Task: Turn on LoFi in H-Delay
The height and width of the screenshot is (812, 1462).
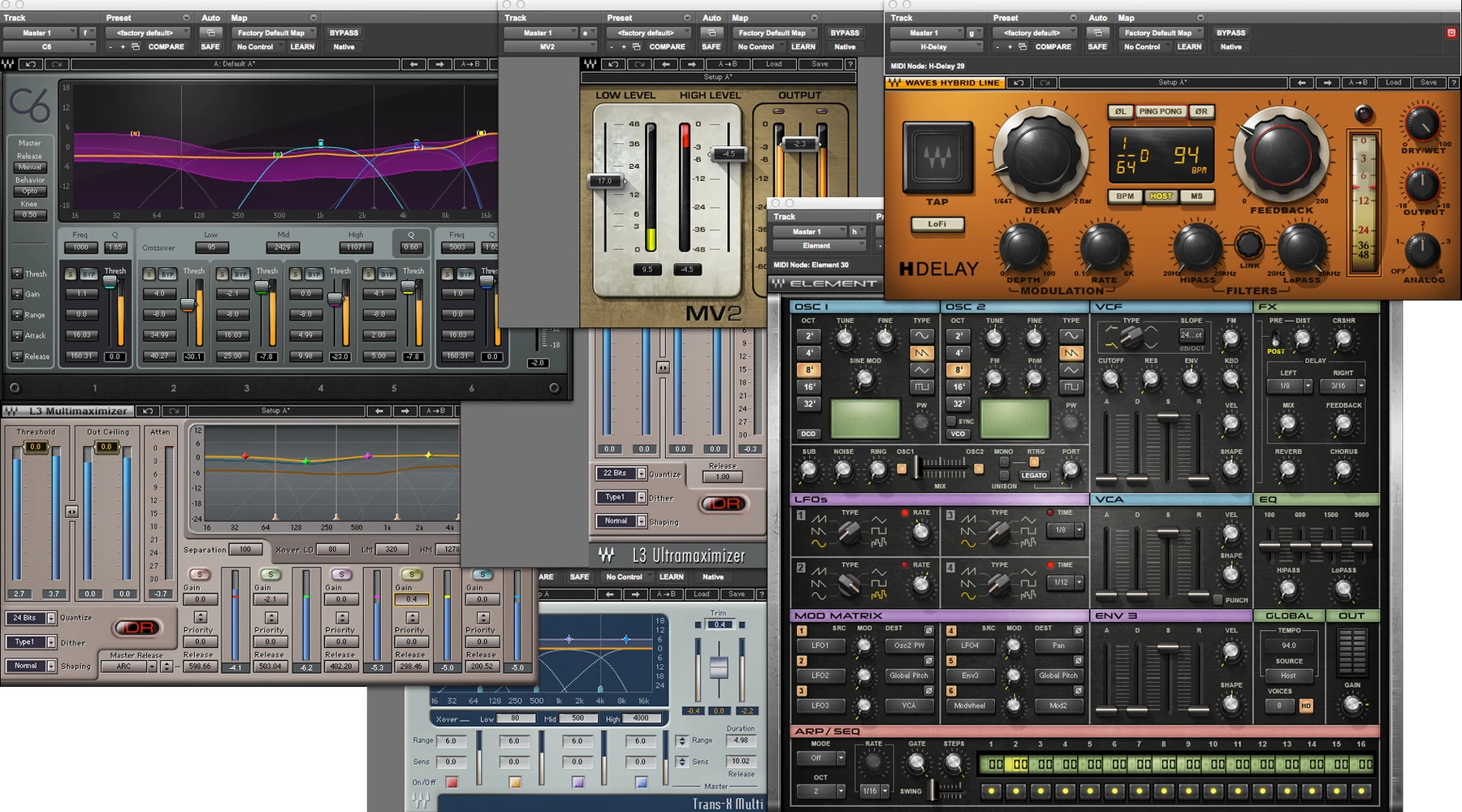Action: tap(937, 224)
